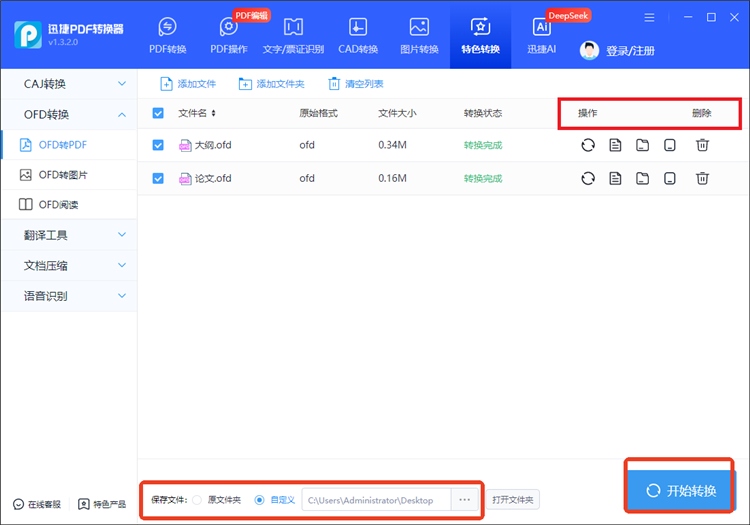Click the output path input field
This screenshot has width=750, height=525.
(x=376, y=500)
